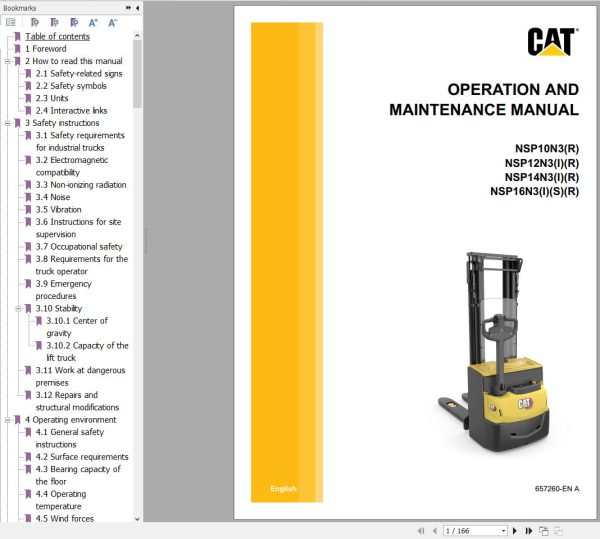Go to the first page
This screenshot has width=600, height=539.
pos(421,531)
